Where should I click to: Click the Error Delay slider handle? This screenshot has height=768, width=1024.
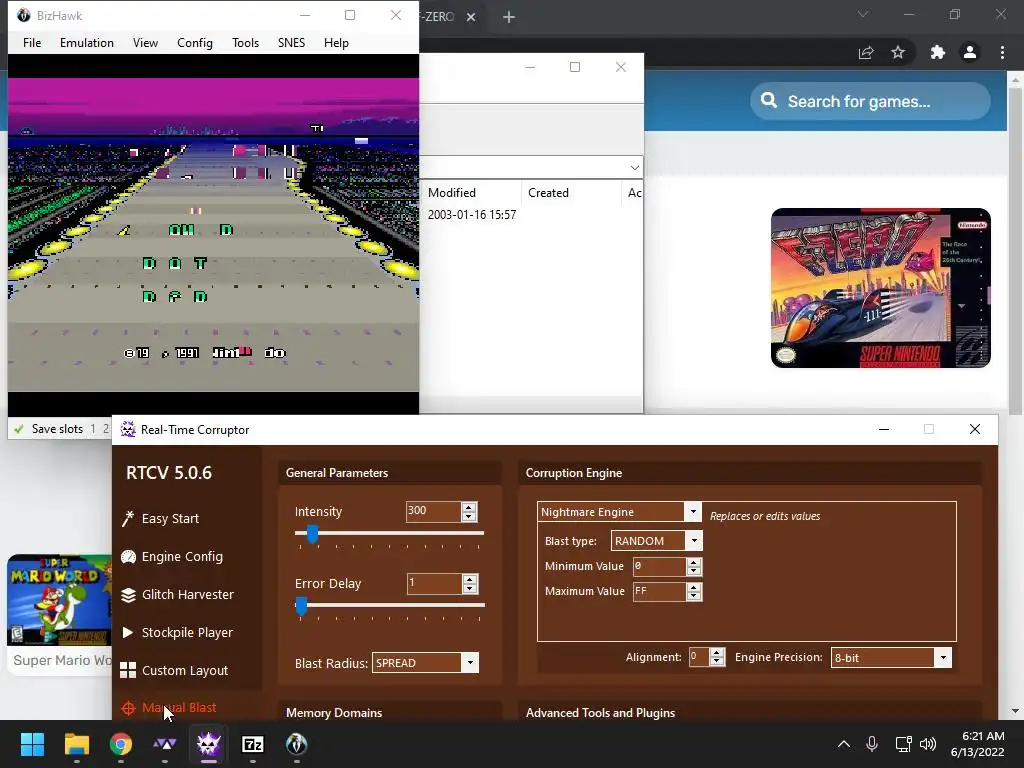click(x=301, y=605)
